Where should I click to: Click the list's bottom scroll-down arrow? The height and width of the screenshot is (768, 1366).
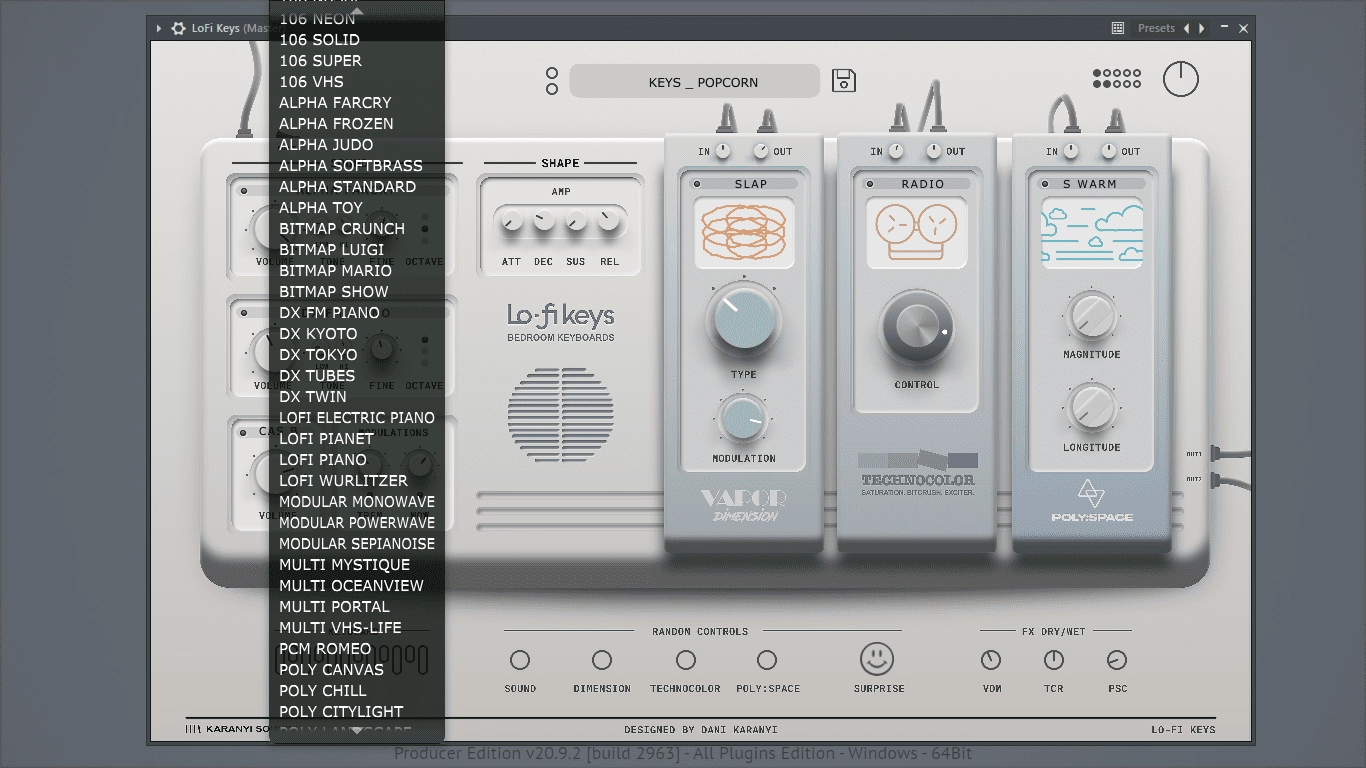point(357,731)
